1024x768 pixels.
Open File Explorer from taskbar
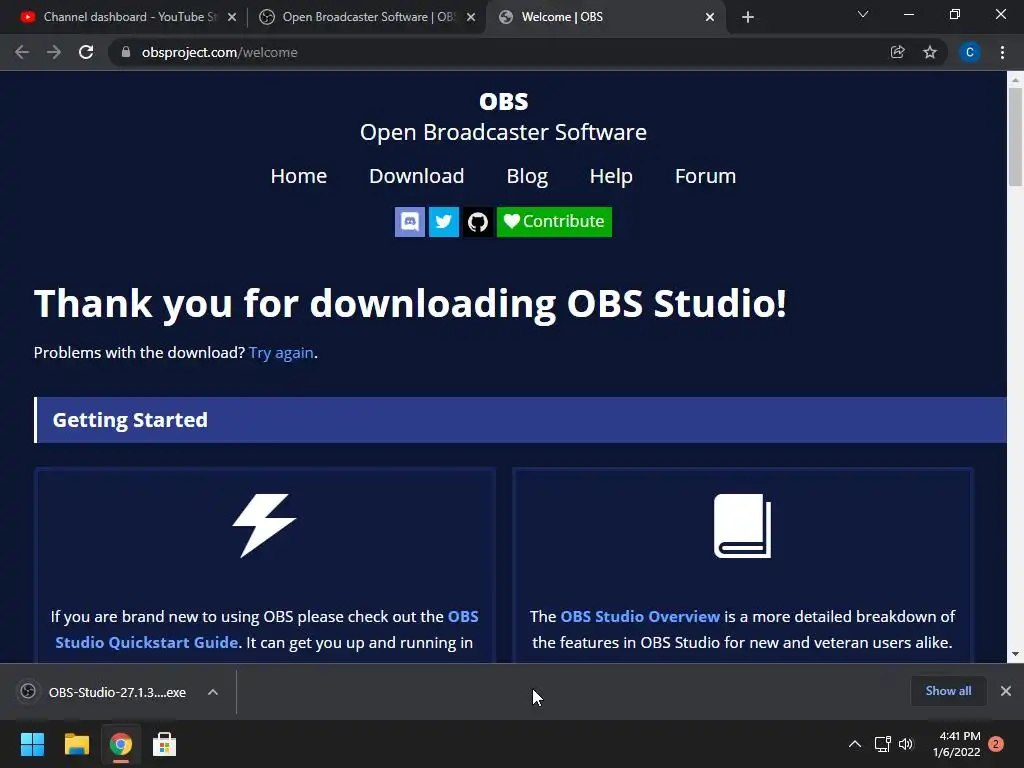click(x=76, y=744)
